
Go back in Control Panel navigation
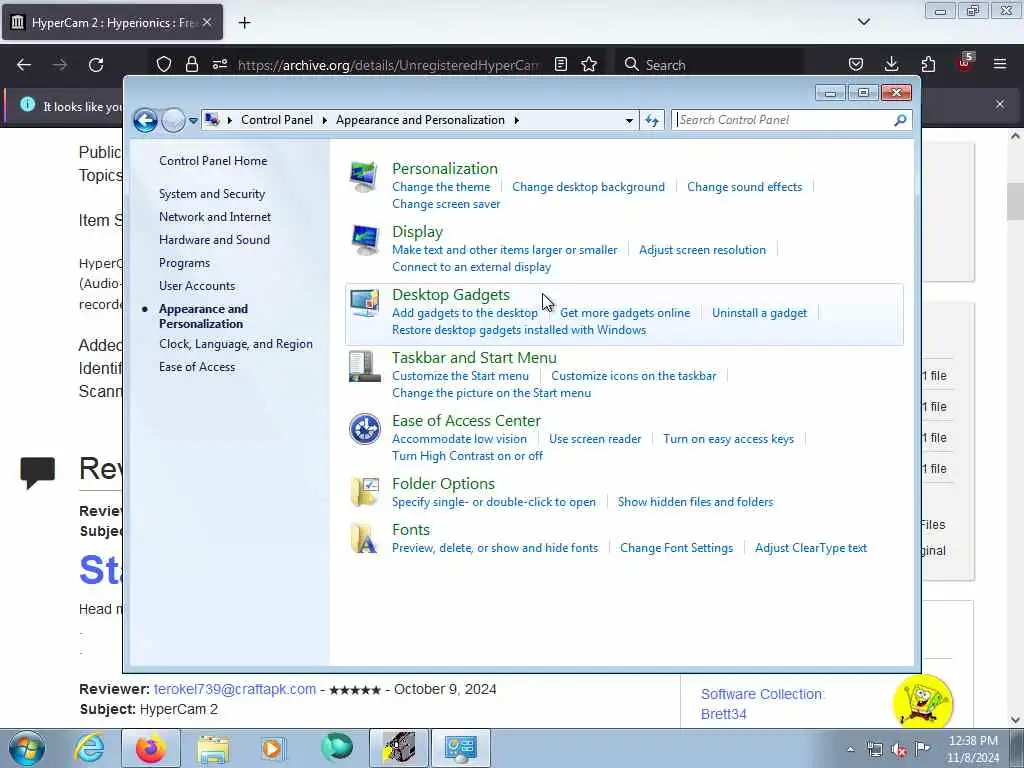[x=146, y=120]
